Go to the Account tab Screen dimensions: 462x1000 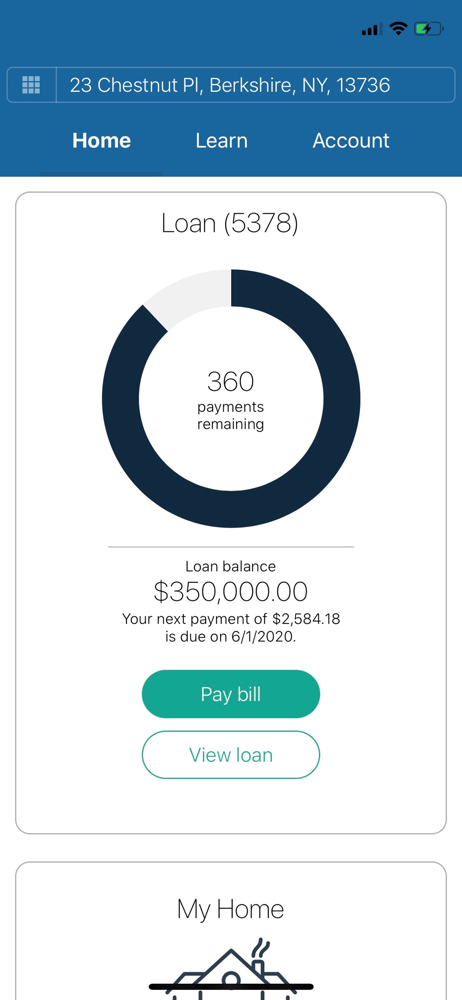(351, 141)
